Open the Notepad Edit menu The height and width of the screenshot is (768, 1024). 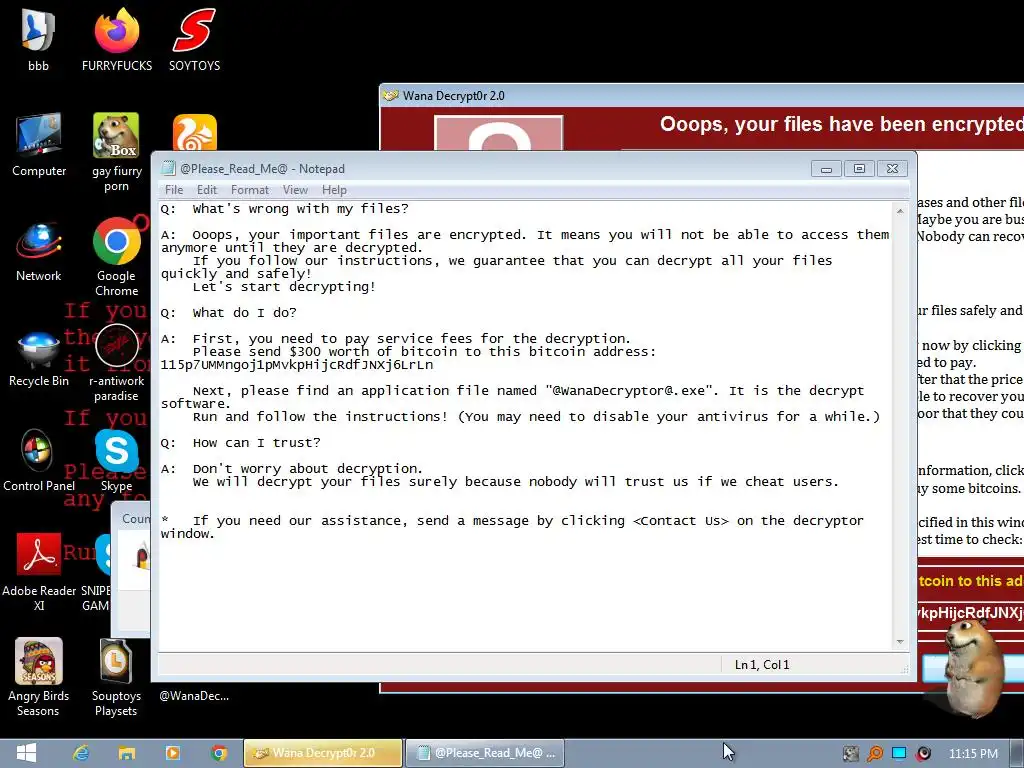[206, 190]
